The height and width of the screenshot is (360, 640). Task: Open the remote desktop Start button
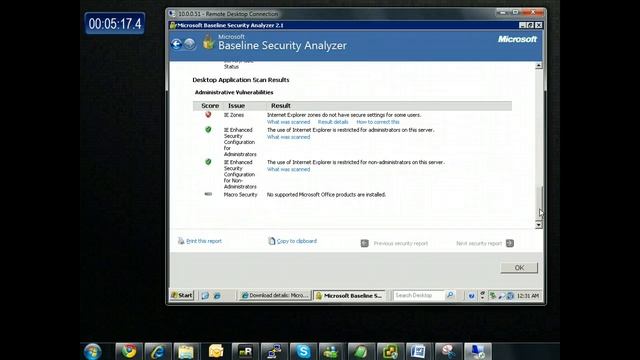coord(182,296)
